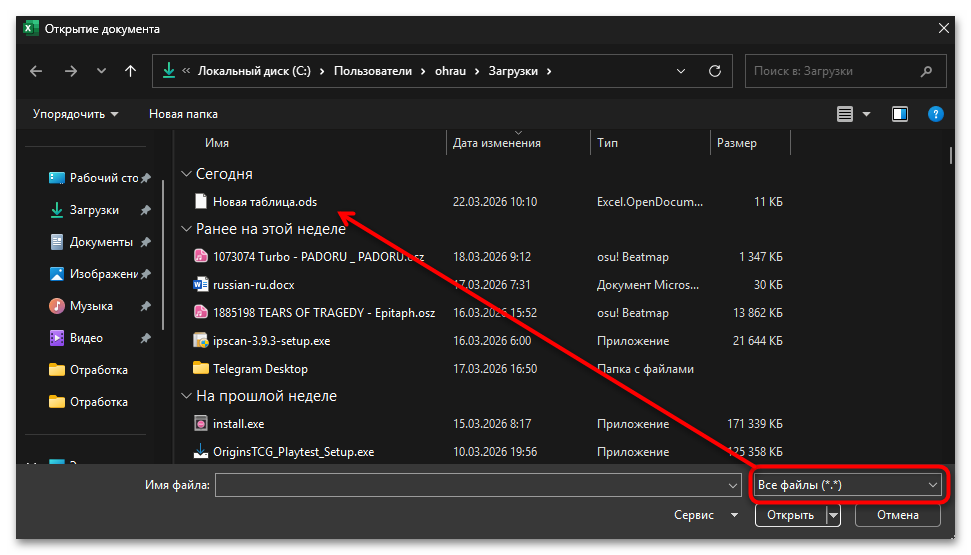
Task: Click the Epitaph.osz beatmap icon
Action: 201,312
